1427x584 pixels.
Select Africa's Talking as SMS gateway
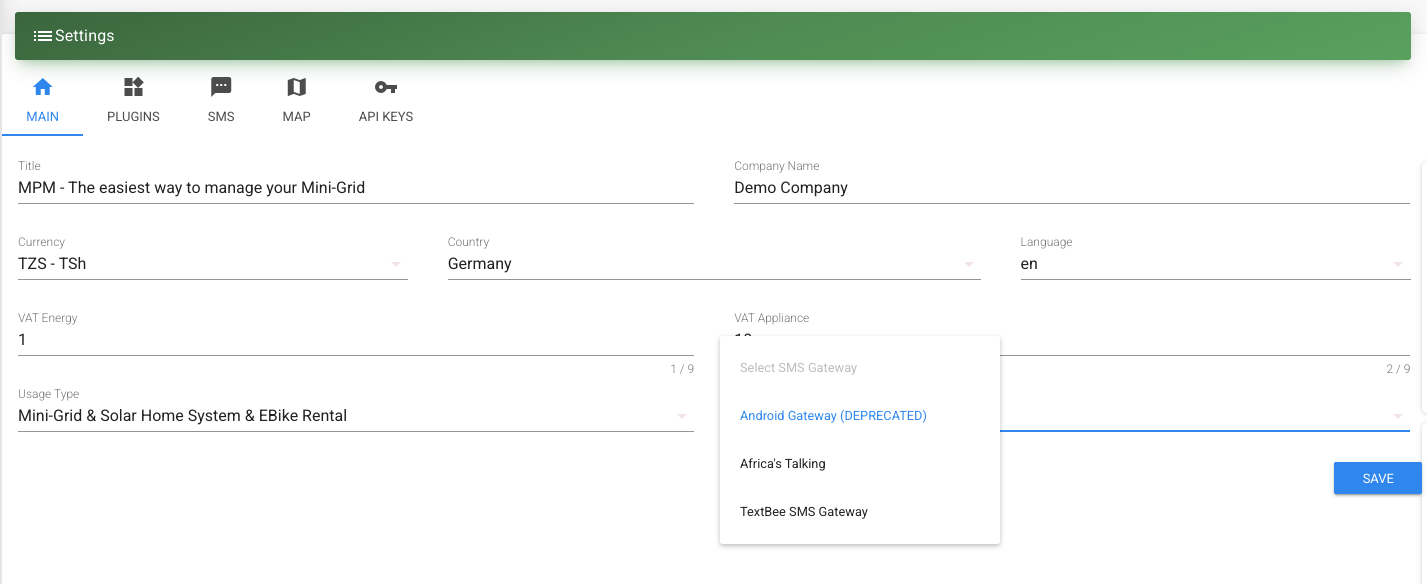click(x=783, y=463)
